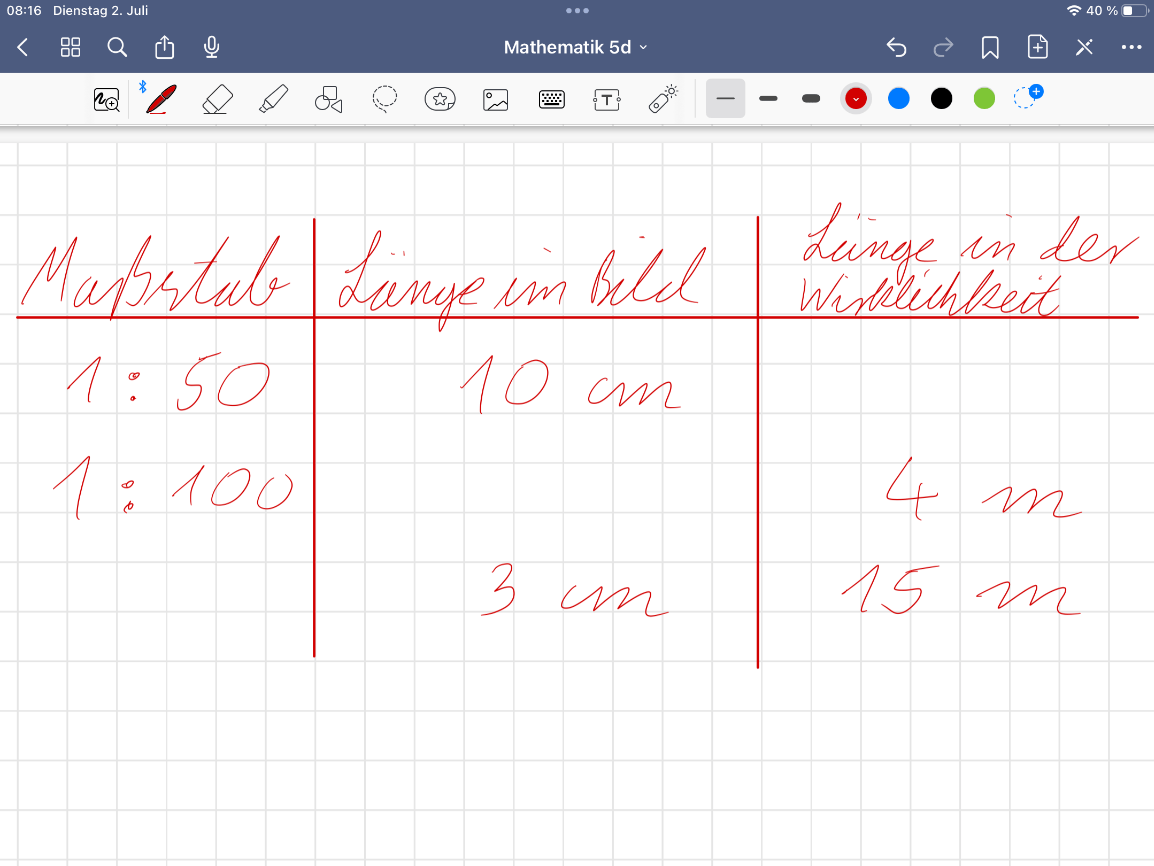Viewport: 1154px width, 866px height.
Task: Open the image insert tool
Action: (x=495, y=98)
